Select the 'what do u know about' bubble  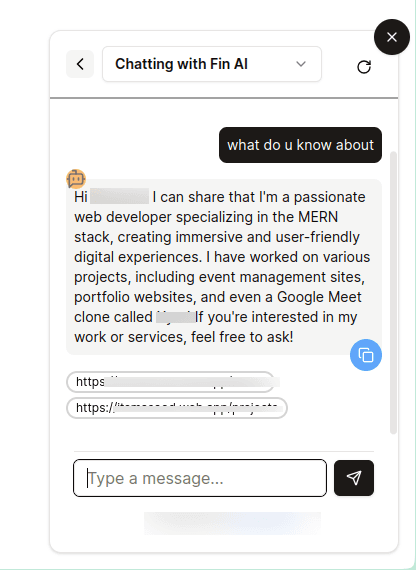coord(300,145)
